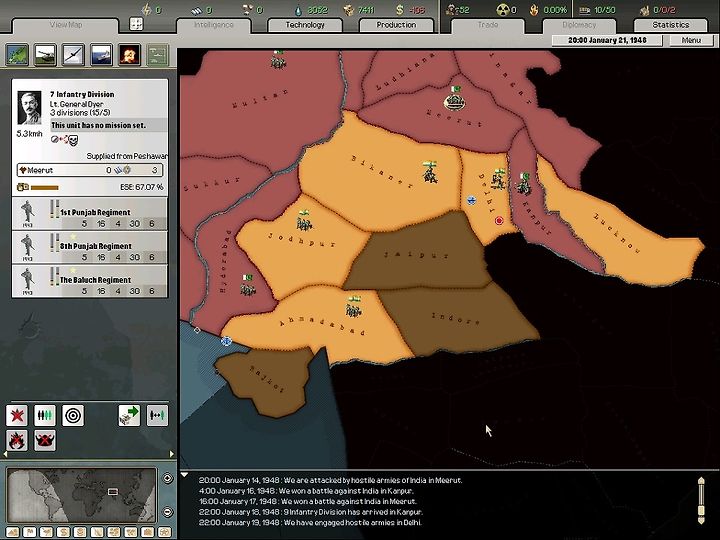Click the blue oil drop resource icon
720x540 pixels.
(299, 10)
